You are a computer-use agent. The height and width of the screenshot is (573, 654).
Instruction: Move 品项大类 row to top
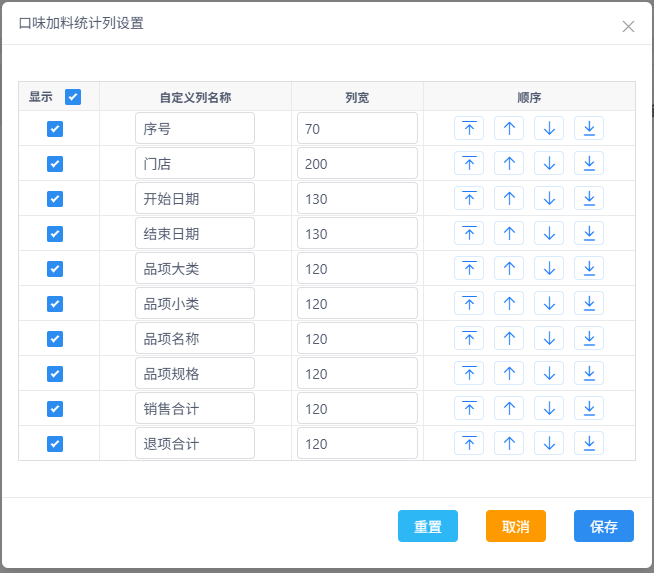point(469,268)
